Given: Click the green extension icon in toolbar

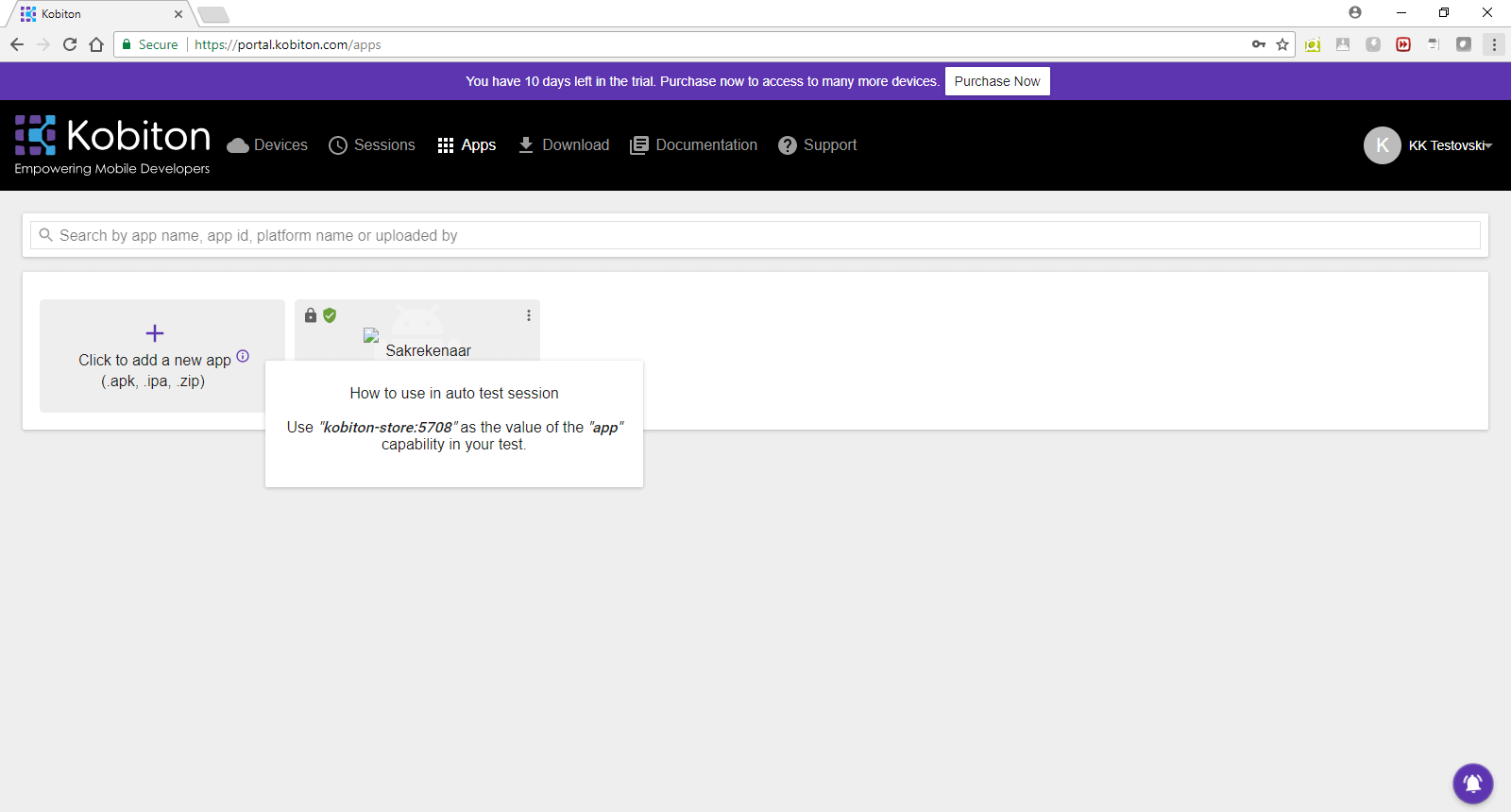Looking at the screenshot, I should coord(1313,44).
